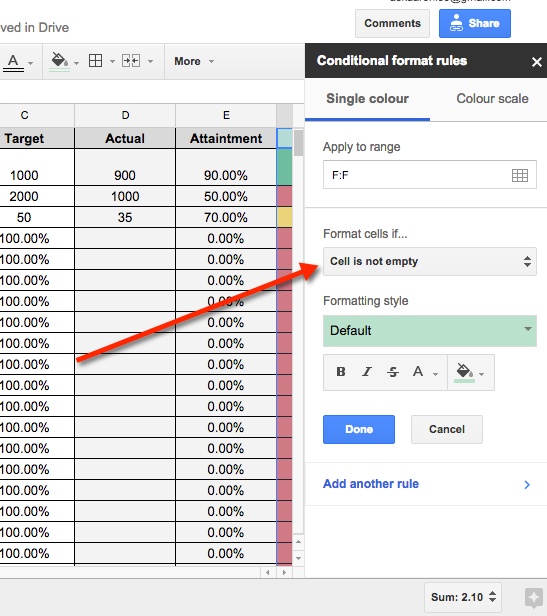Open the Cell is not empty dropdown
Viewport: 547px width, 616px height.
[430, 261]
